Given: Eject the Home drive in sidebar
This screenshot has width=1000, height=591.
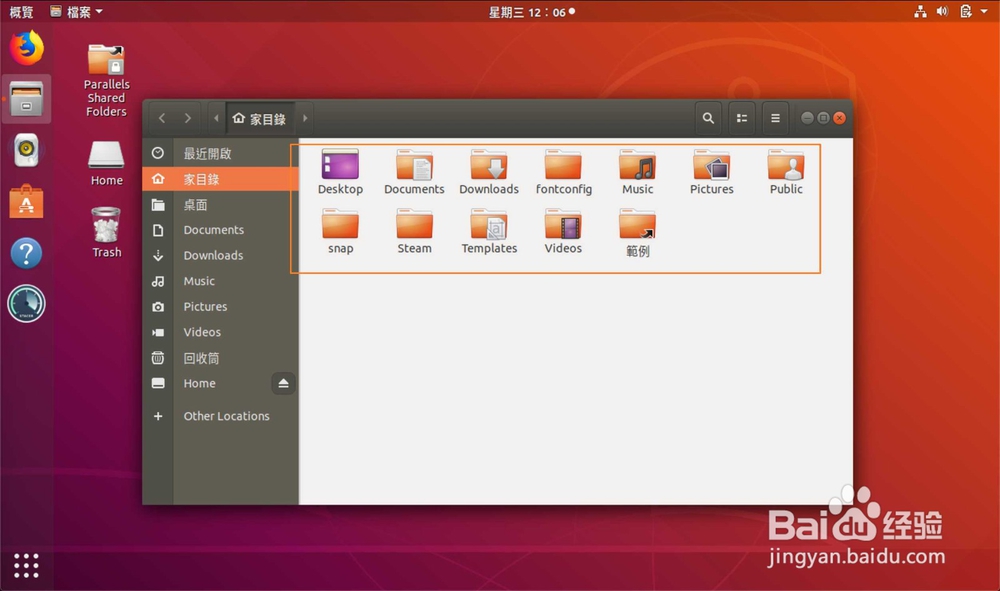Looking at the screenshot, I should click(283, 383).
